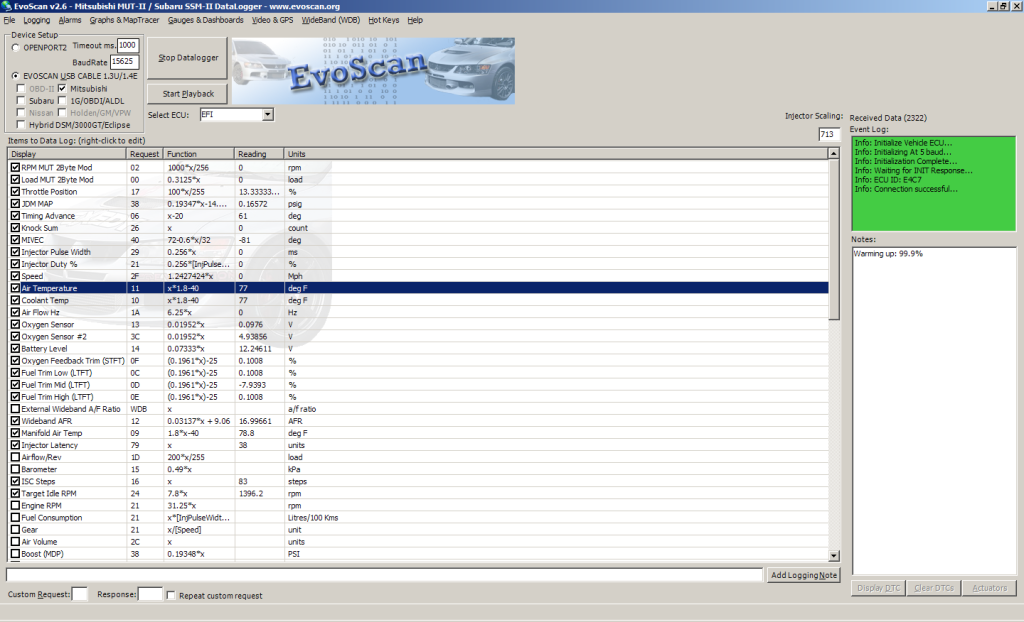Click the Response input field
1024x622 pixels.
click(150, 595)
